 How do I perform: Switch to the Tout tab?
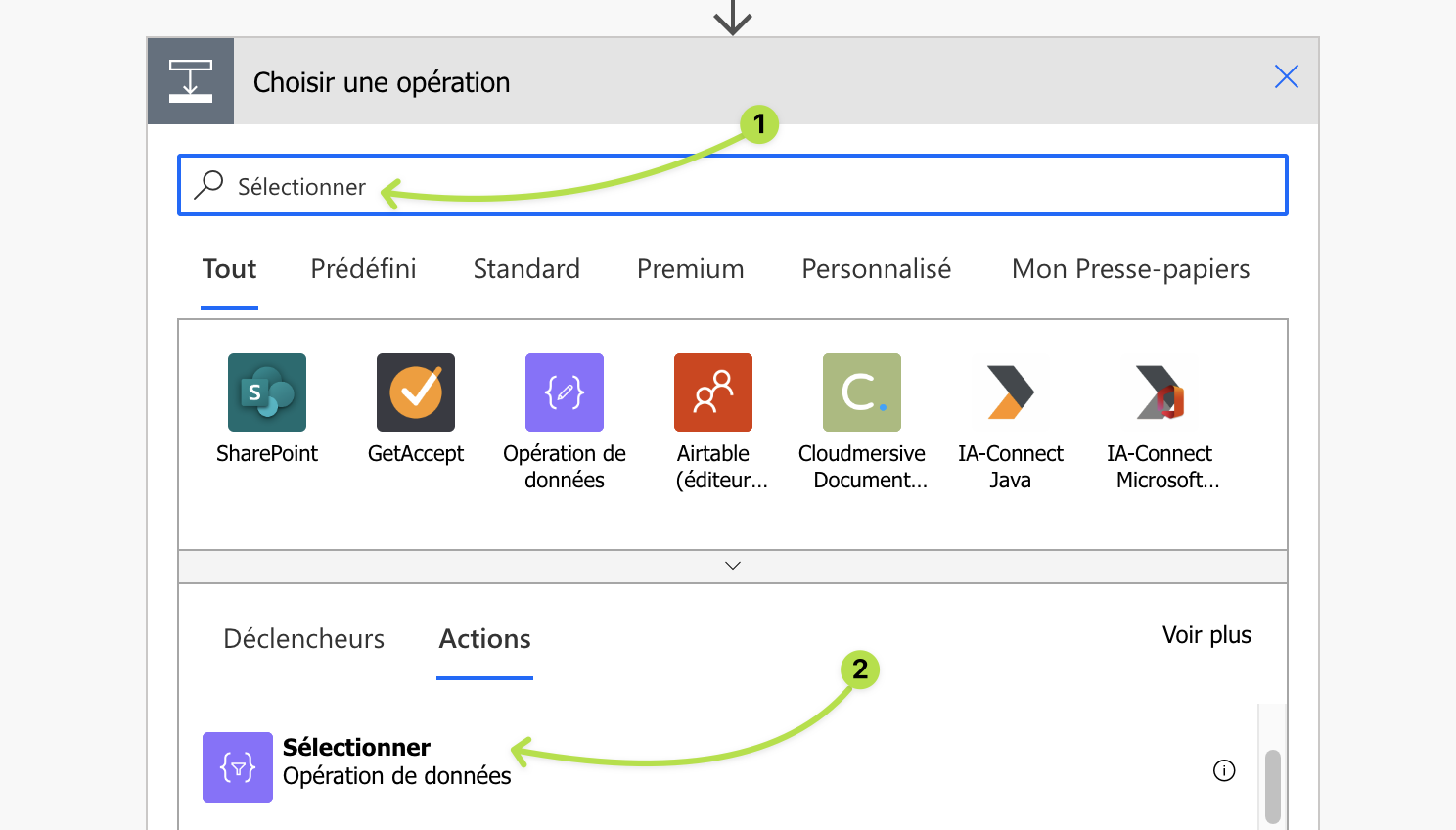pyautogui.click(x=229, y=269)
